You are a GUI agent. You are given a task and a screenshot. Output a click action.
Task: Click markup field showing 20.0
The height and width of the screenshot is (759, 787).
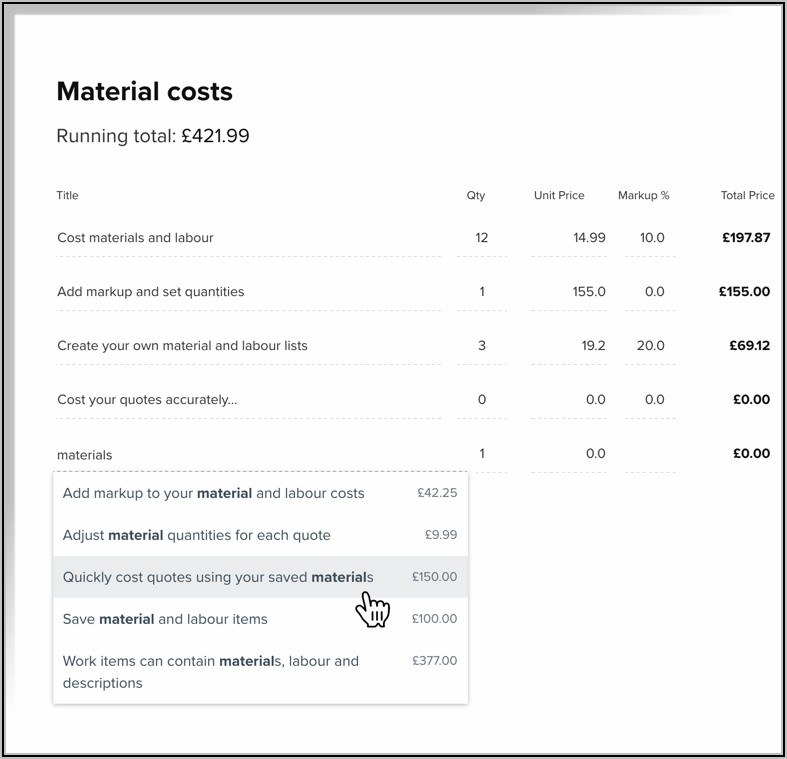click(650, 346)
